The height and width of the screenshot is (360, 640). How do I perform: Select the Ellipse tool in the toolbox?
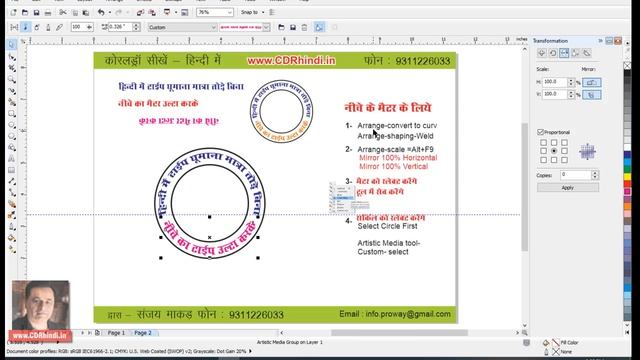coord(12,125)
